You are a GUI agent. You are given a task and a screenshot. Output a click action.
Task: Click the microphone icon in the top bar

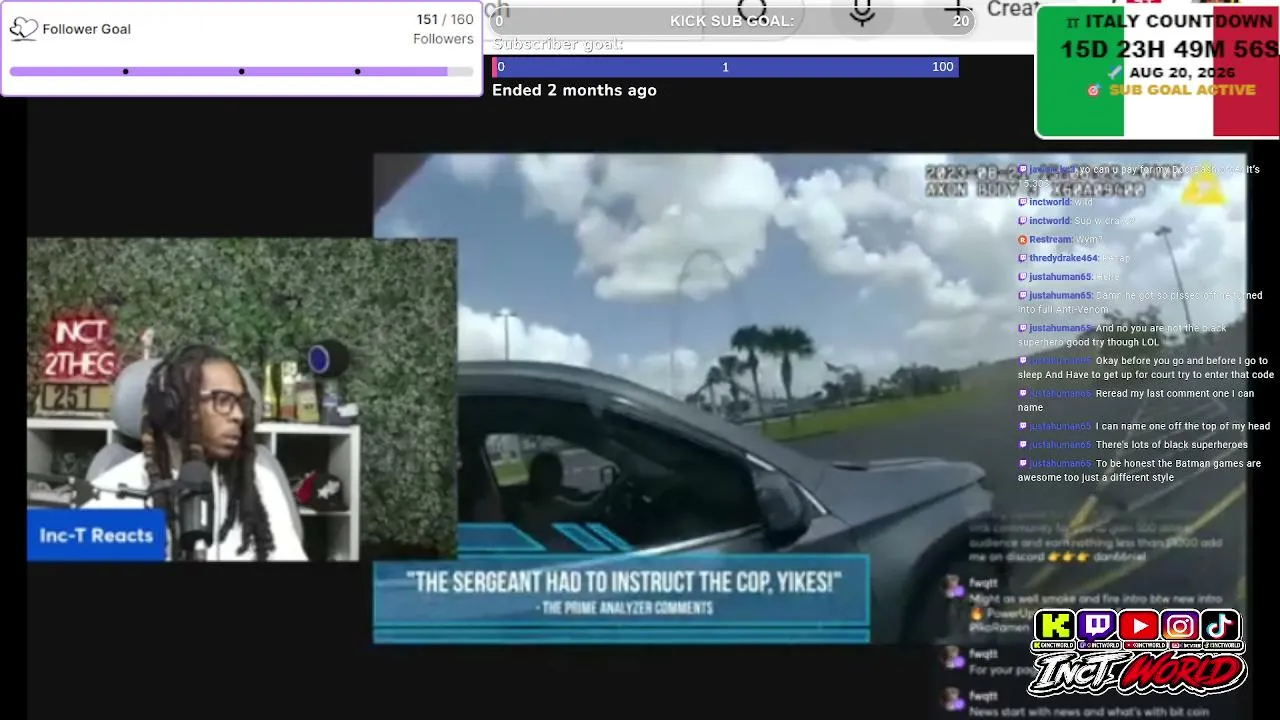pyautogui.click(x=862, y=14)
